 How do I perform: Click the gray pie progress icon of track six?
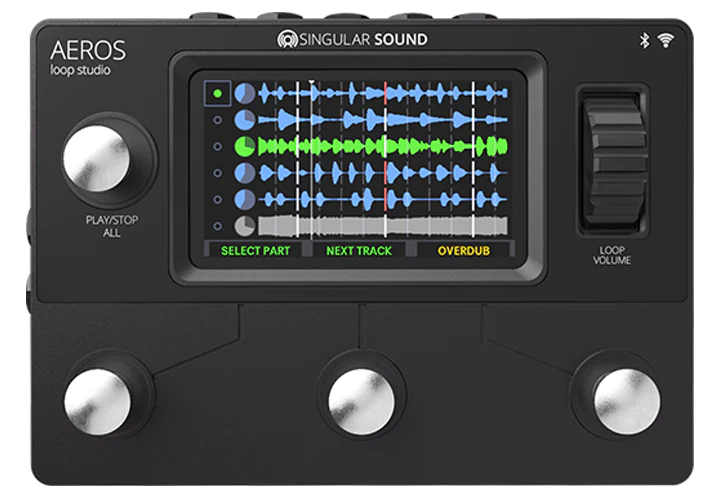coord(245,226)
